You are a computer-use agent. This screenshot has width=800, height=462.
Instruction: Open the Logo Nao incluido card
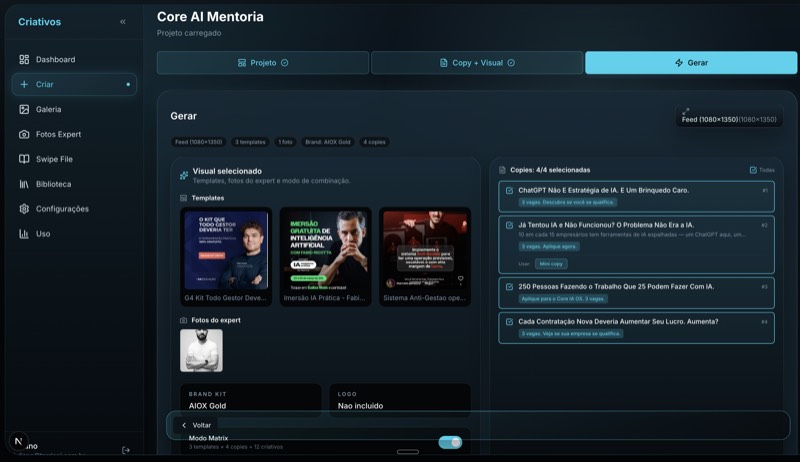pyautogui.click(x=400, y=400)
